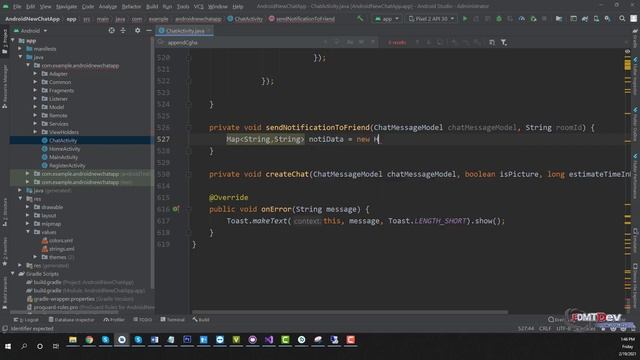Click the find-in-file search field

(241, 42)
